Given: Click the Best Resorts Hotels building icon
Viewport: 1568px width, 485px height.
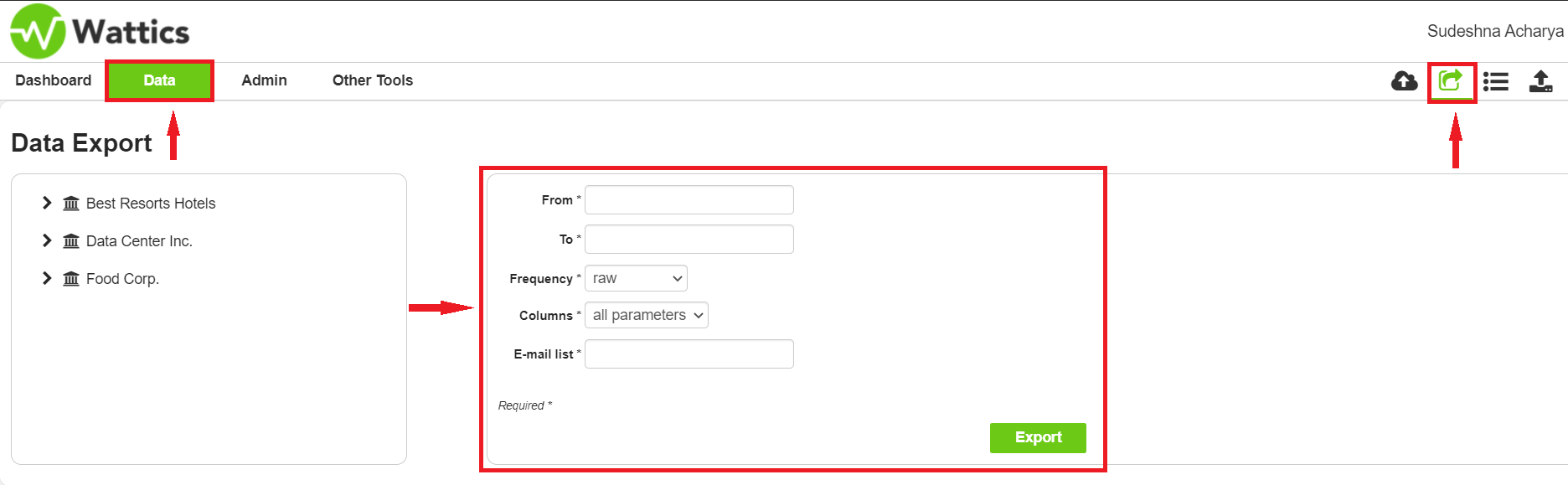Looking at the screenshot, I should point(71,204).
